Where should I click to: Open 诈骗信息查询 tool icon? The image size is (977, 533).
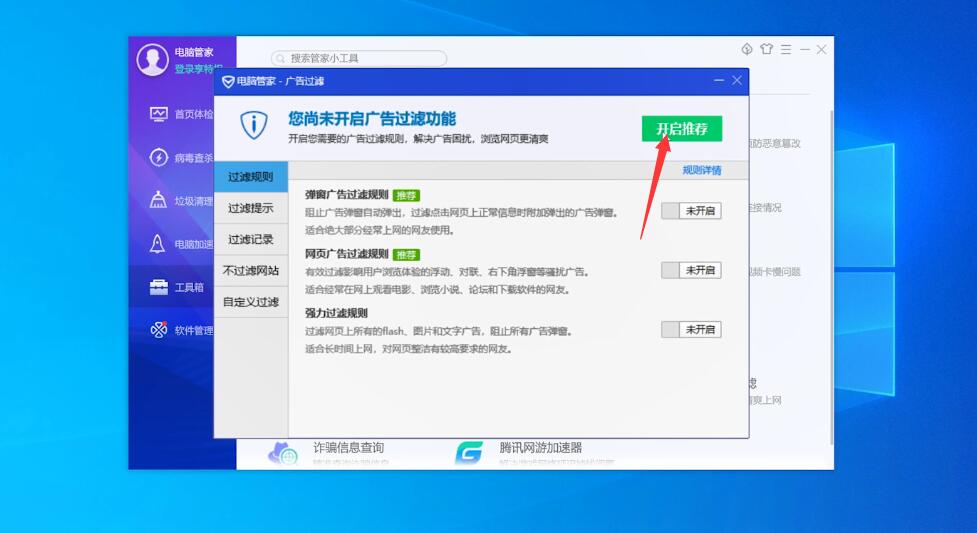[x=284, y=453]
